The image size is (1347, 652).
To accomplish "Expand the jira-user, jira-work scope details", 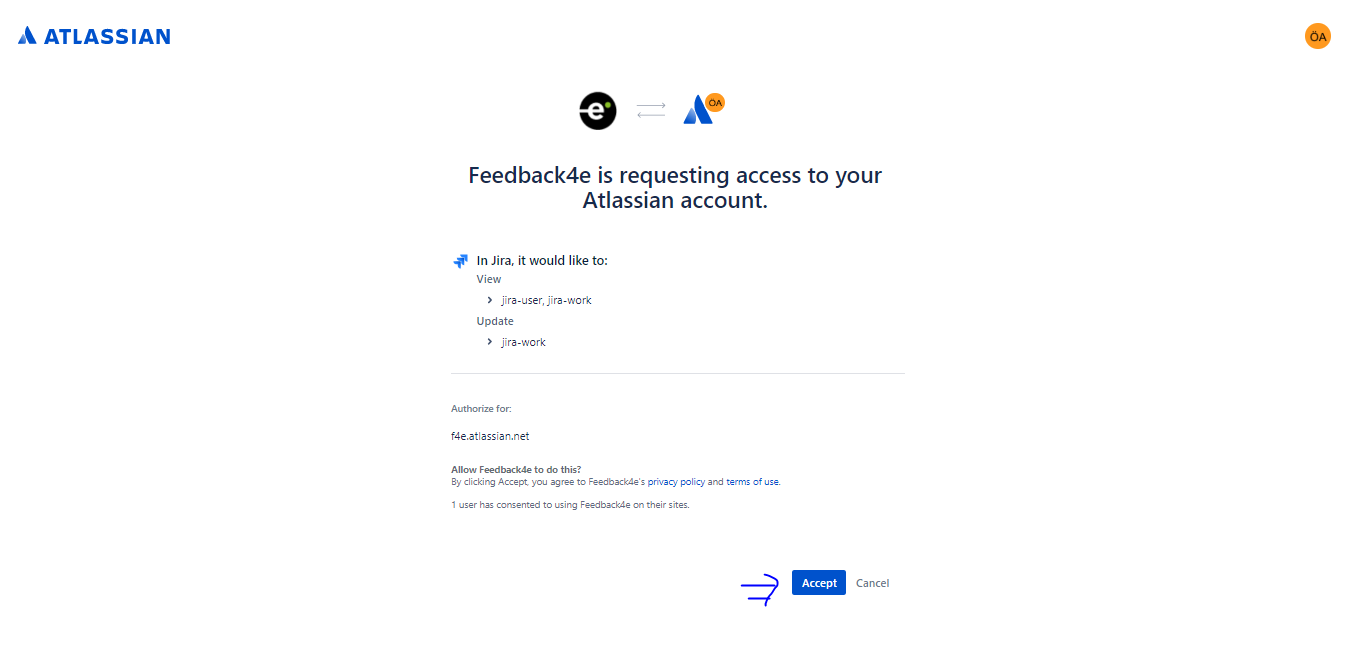I will point(546,300).
